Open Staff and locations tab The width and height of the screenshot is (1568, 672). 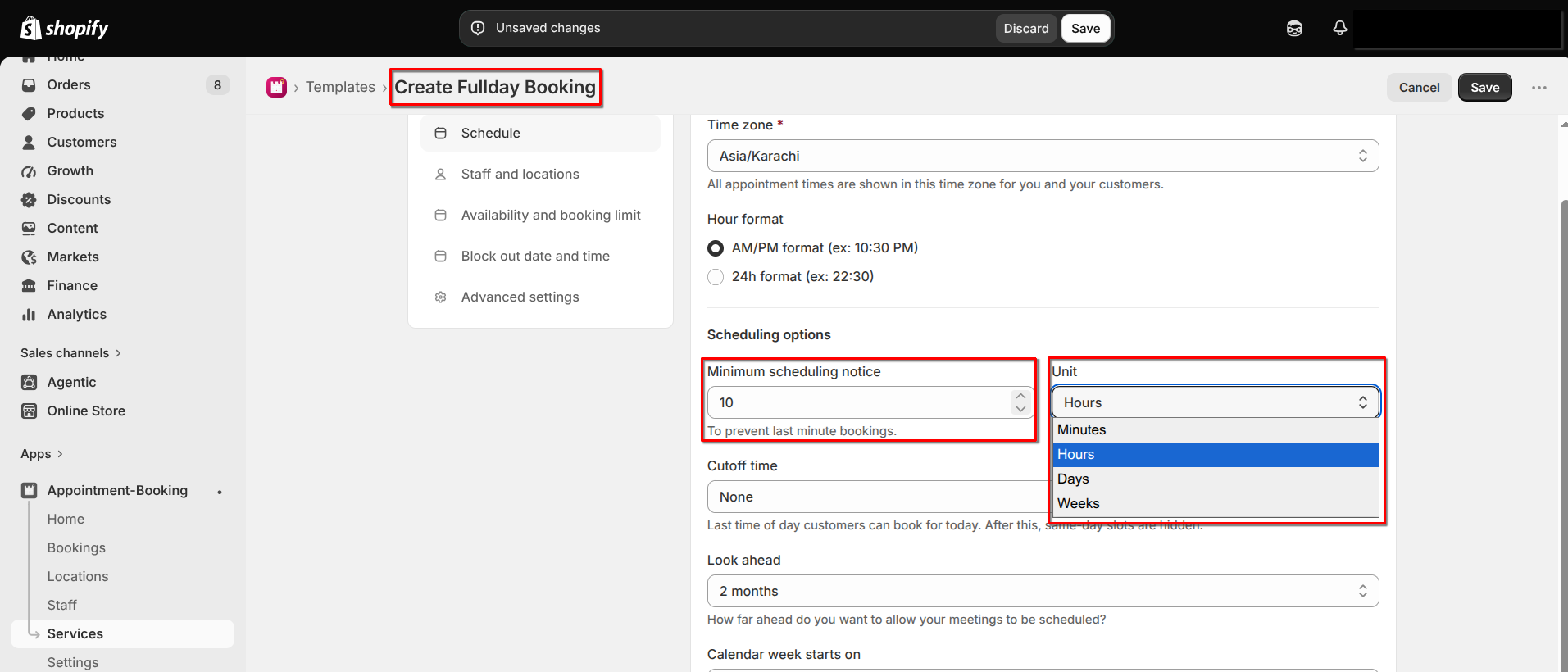click(x=540, y=174)
